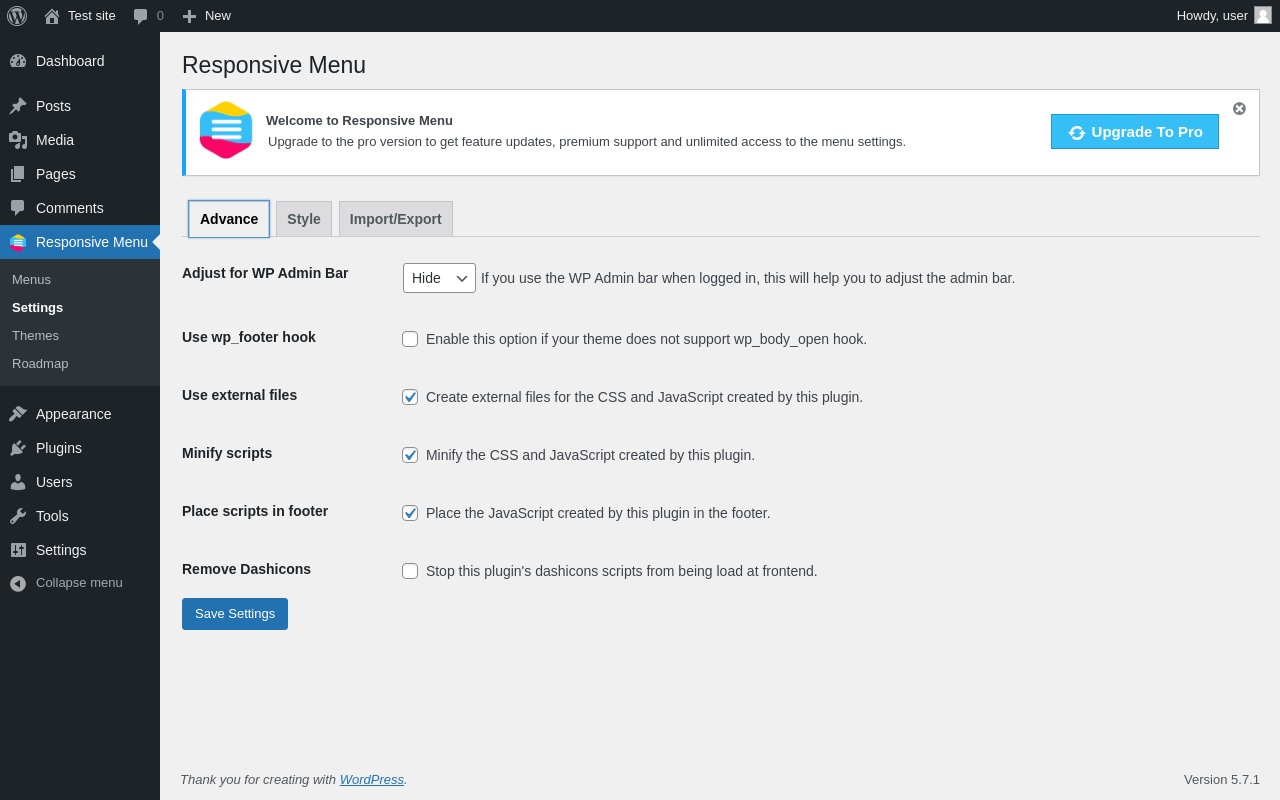Image resolution: width=1280 pixels, height=800 pixels.
Task: Click the Upgrade To Pro button
Action: coord(1135,132)
